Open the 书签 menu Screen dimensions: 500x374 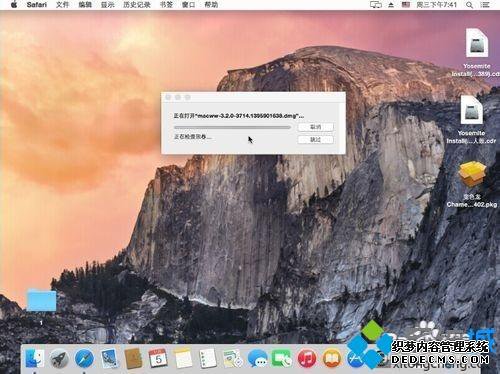[166, 5]
